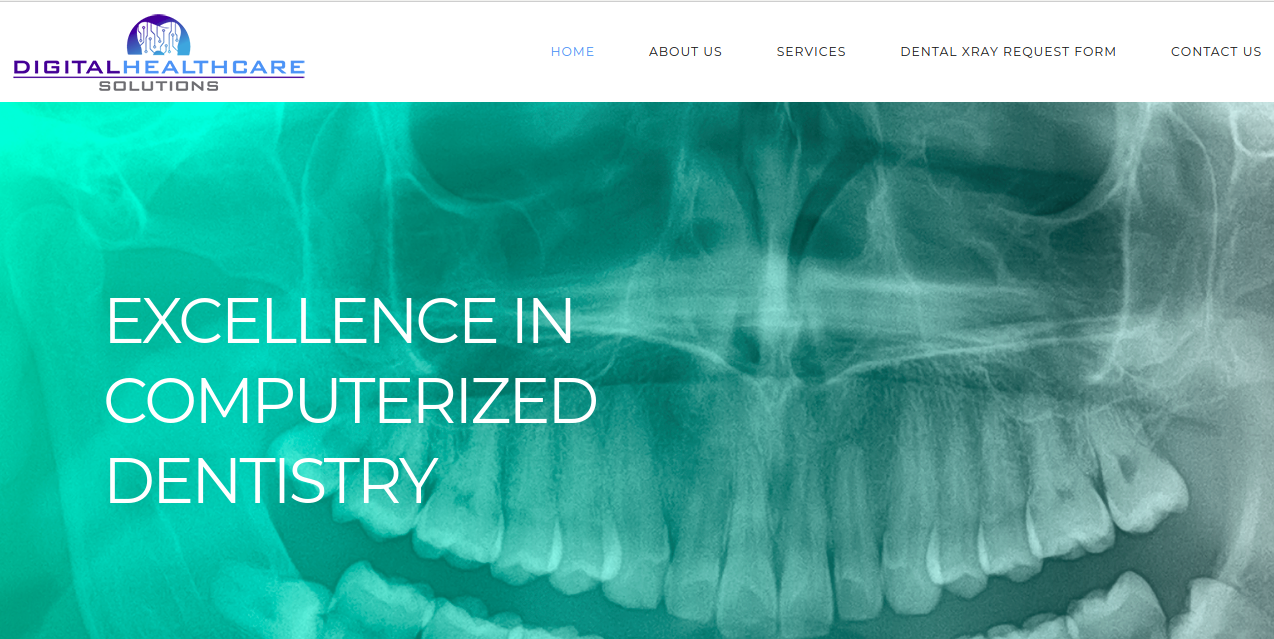Click the DENTISTRY heading word
Image resolution: width=1274 pixels, height=639 pixels.
(x=271, y=480)
